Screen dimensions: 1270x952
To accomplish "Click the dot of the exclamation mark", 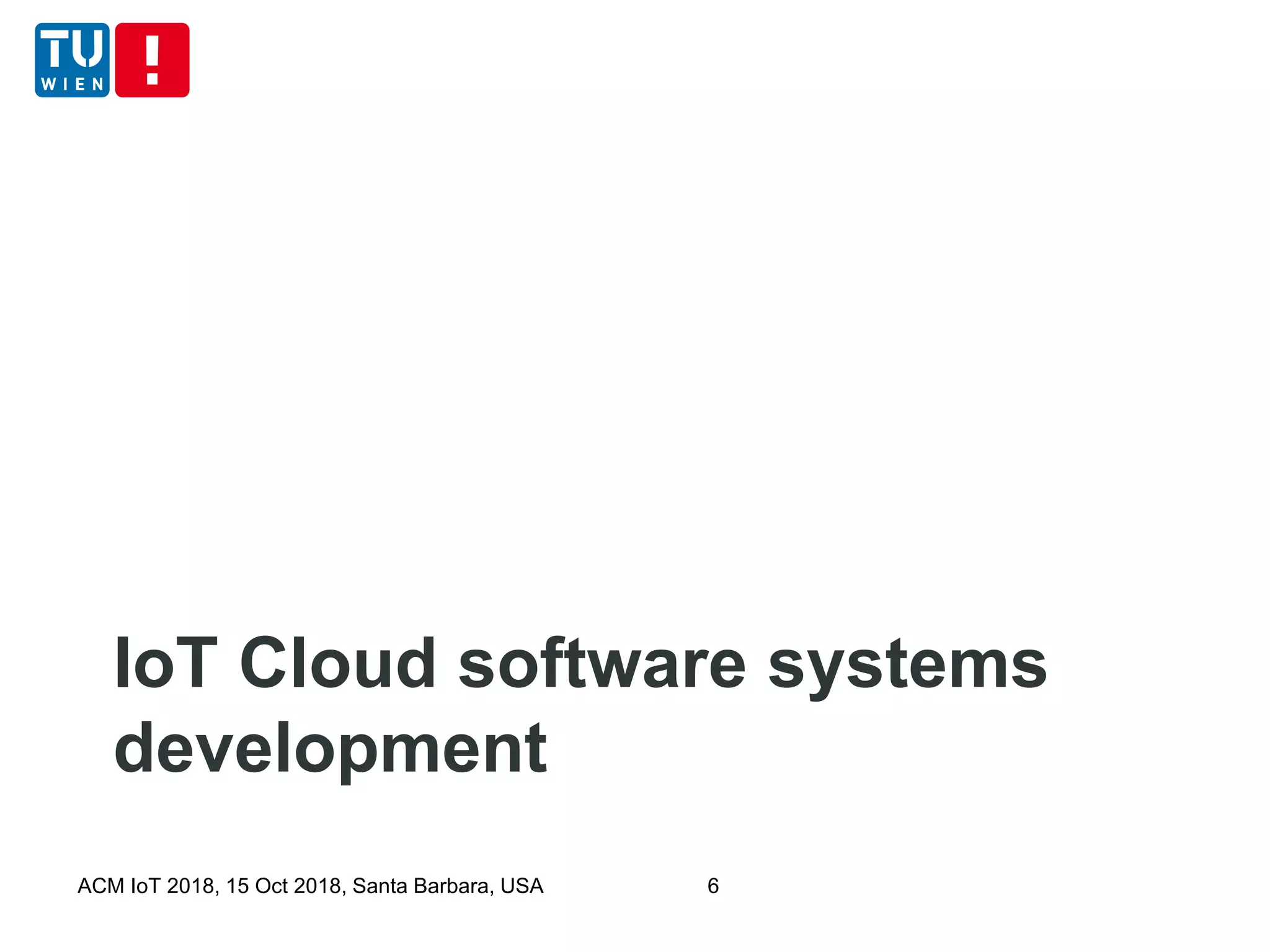I will pos(152,79).
